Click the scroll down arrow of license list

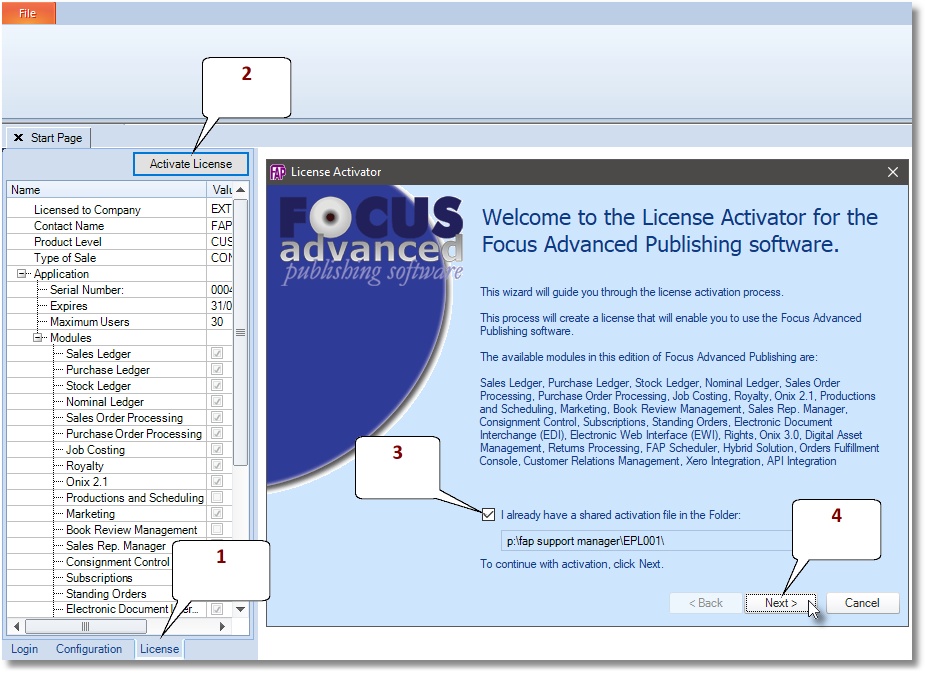tap(240, 609)
